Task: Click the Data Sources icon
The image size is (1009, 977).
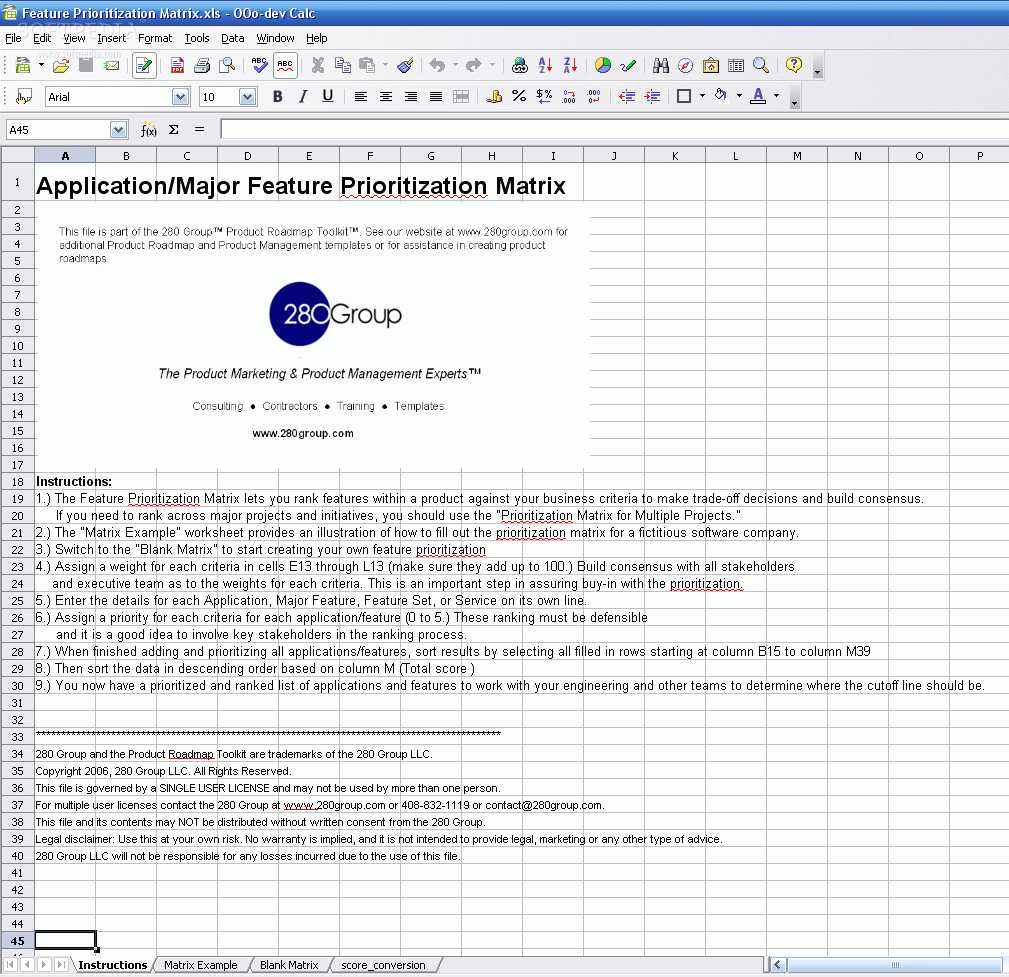Action: point(736,65)
